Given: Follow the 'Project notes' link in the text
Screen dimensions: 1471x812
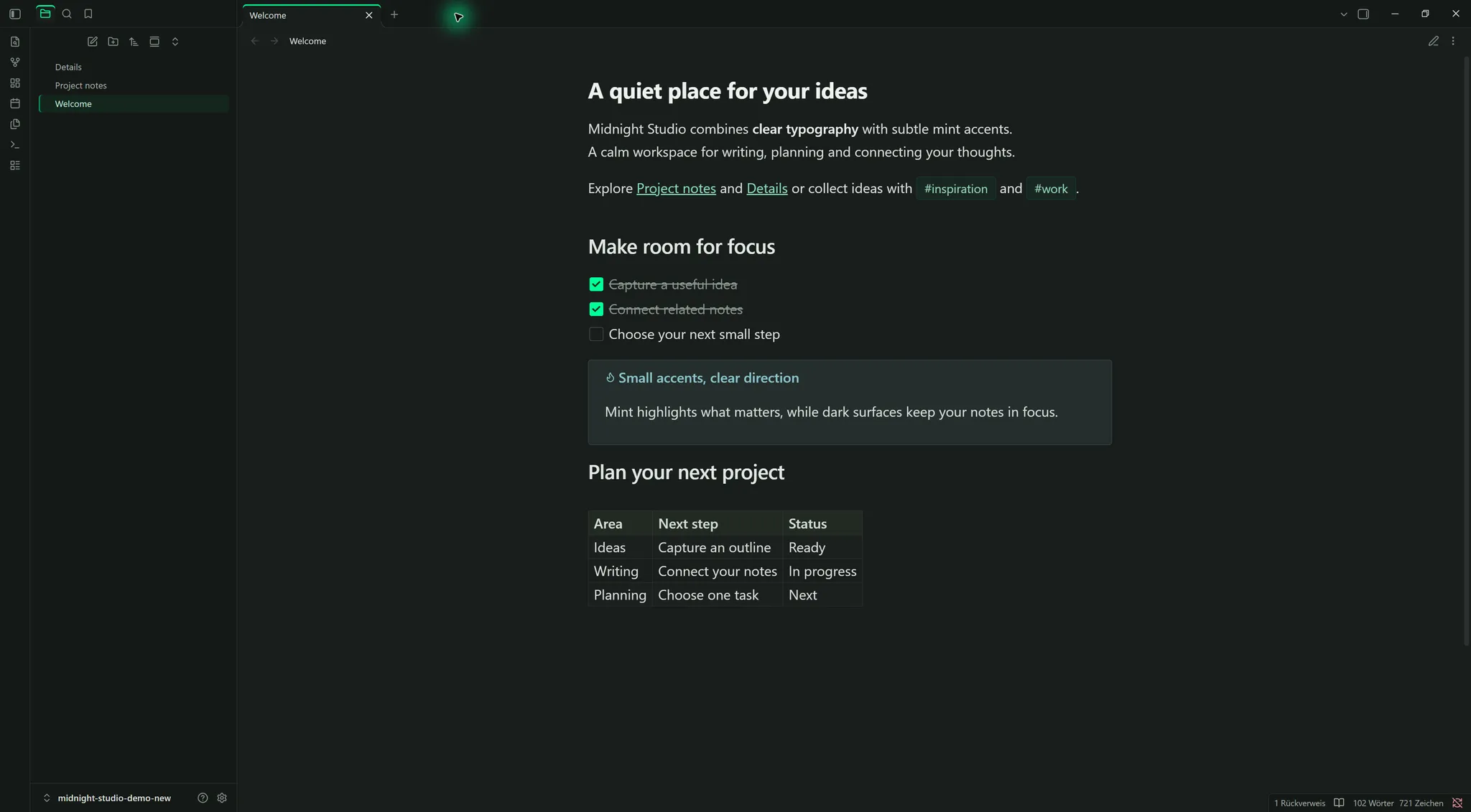Looking at the screenshot, I should click(x=676, y=188).
